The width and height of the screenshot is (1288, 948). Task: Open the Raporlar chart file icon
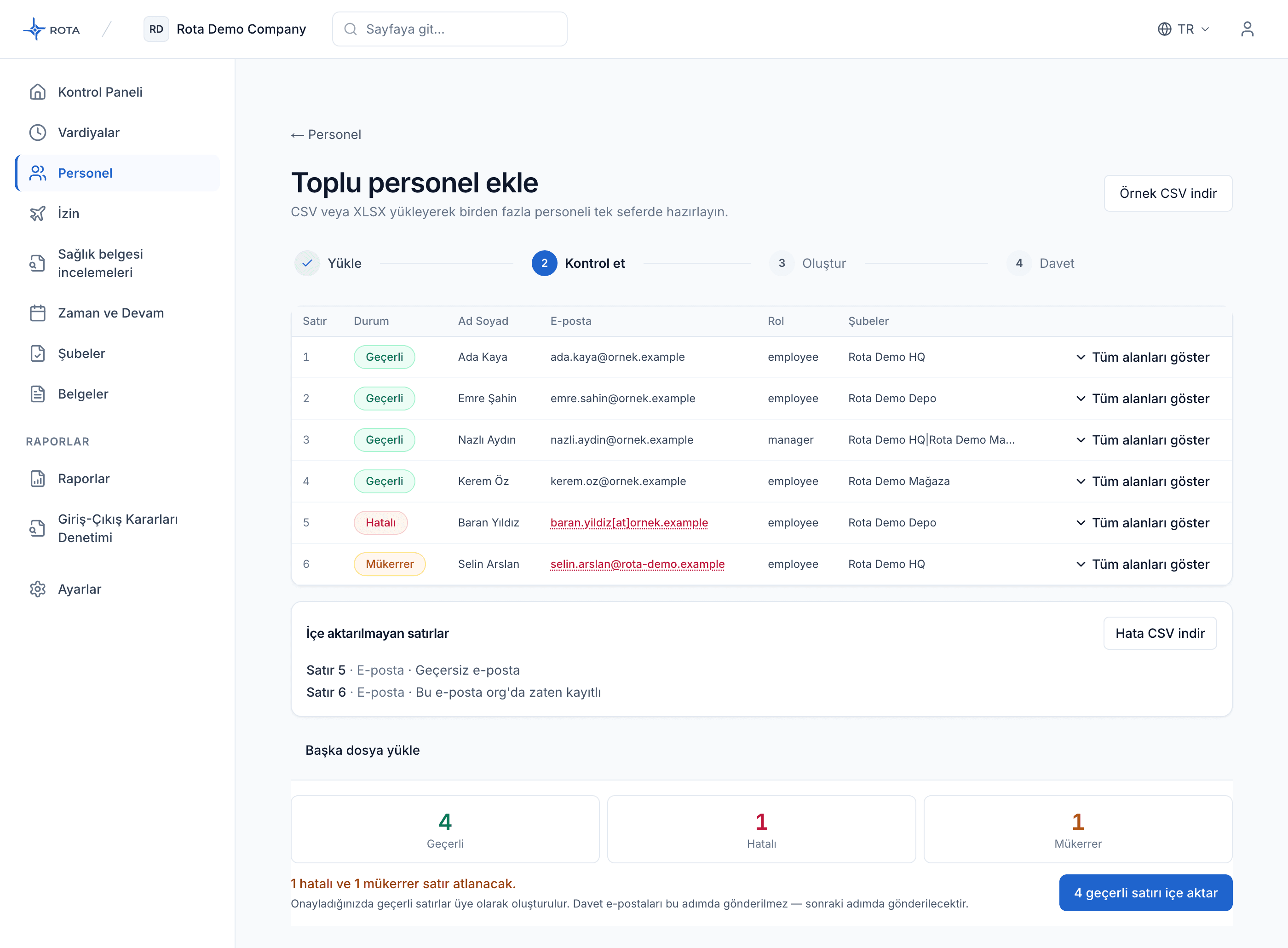38,479
